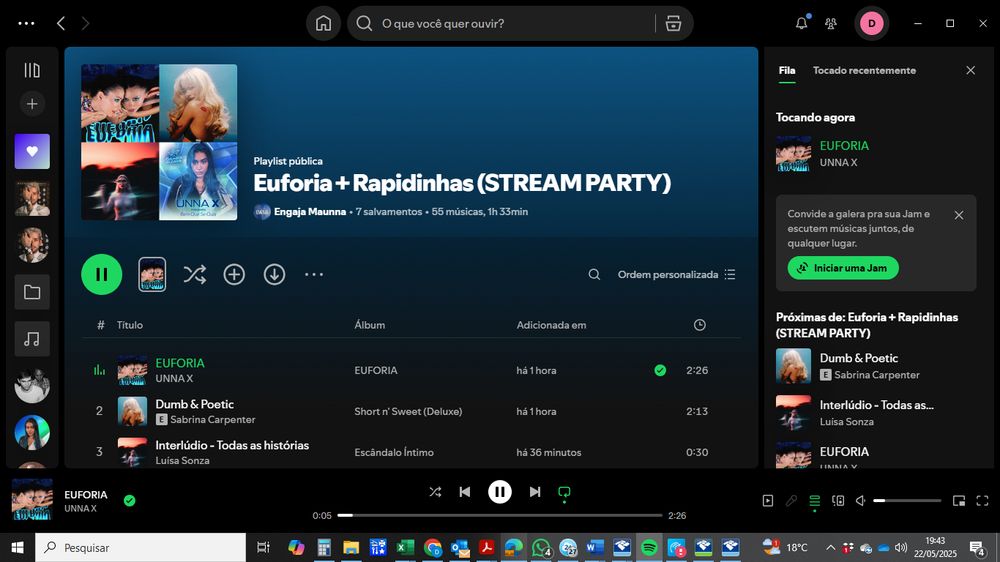Pause the playlist with the green button

(101, 274)
